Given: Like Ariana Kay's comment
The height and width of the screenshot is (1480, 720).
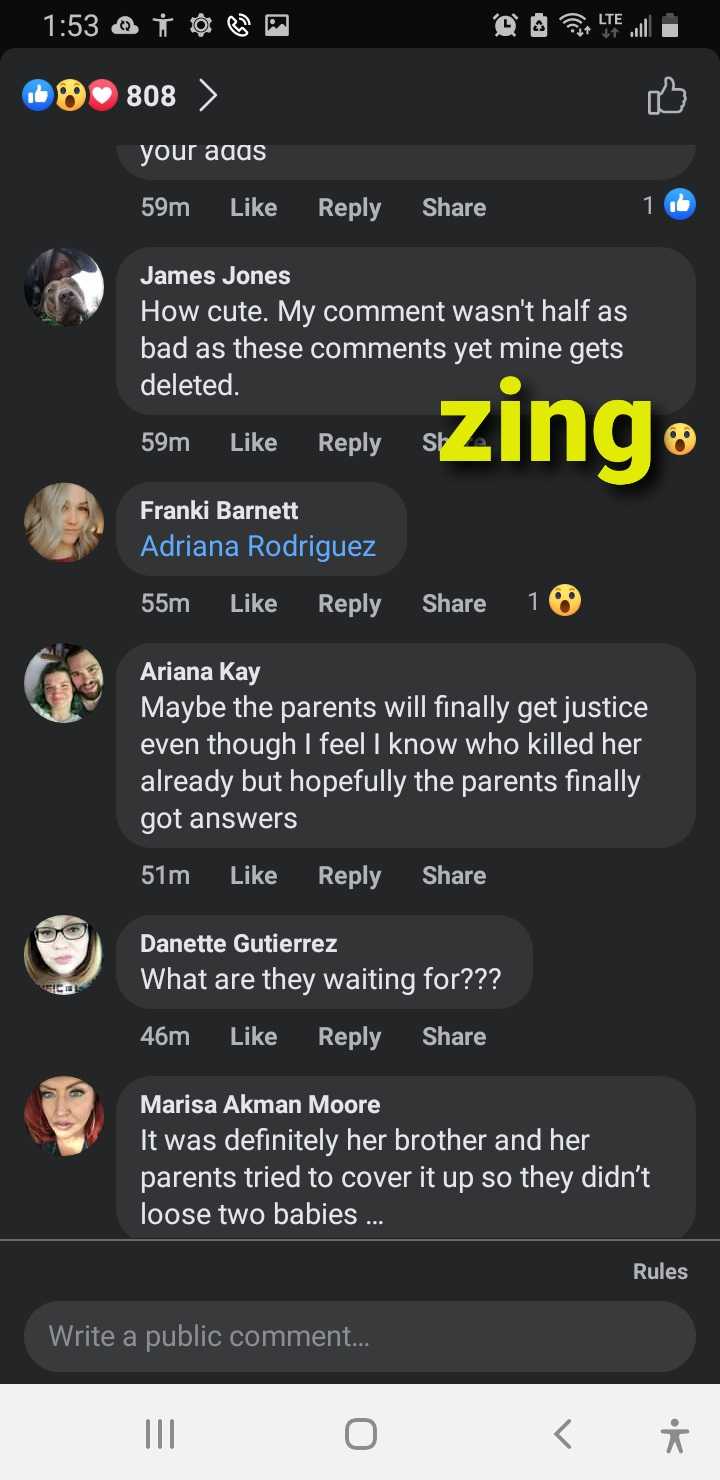Looking at the screenshot, I should tap(253, 875).
